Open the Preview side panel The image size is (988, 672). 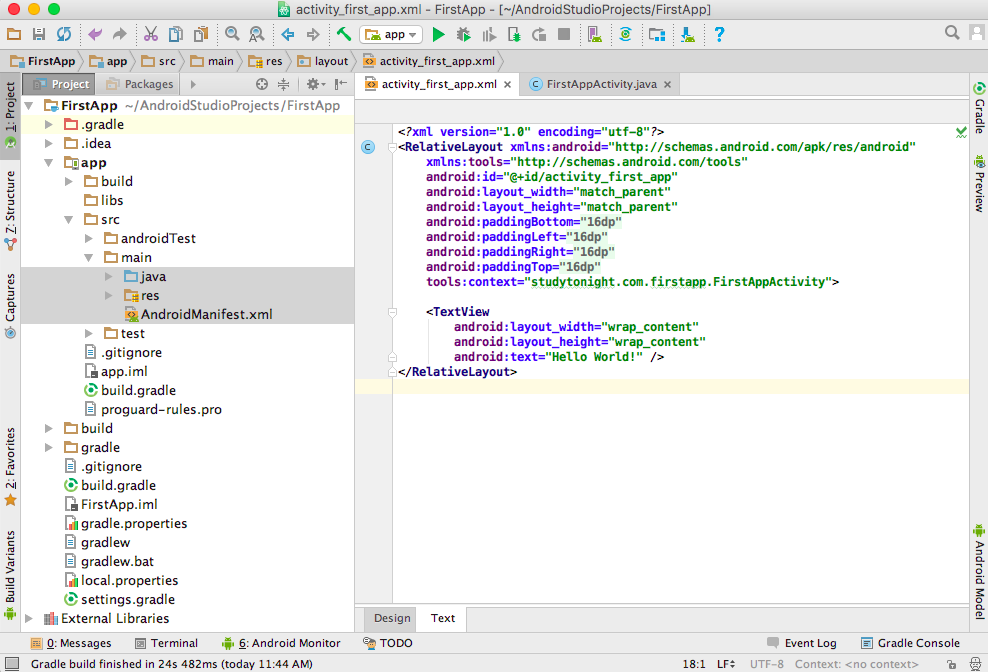pos(979,183)
